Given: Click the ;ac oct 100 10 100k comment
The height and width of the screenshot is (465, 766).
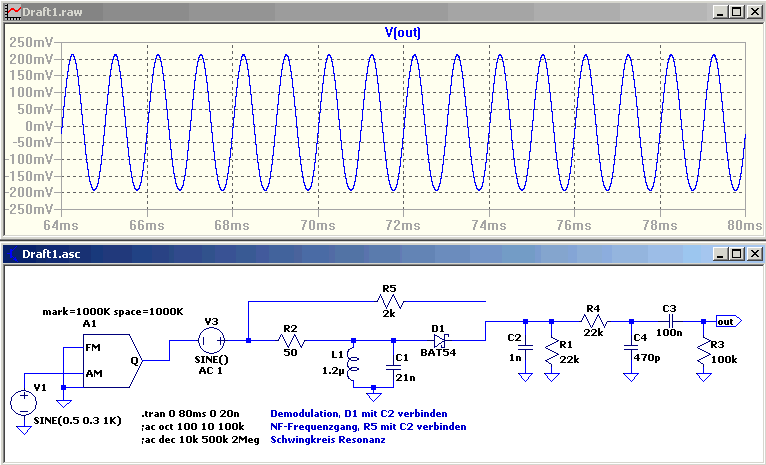Looking at the screenshot, I should click(x=192, y=426).
